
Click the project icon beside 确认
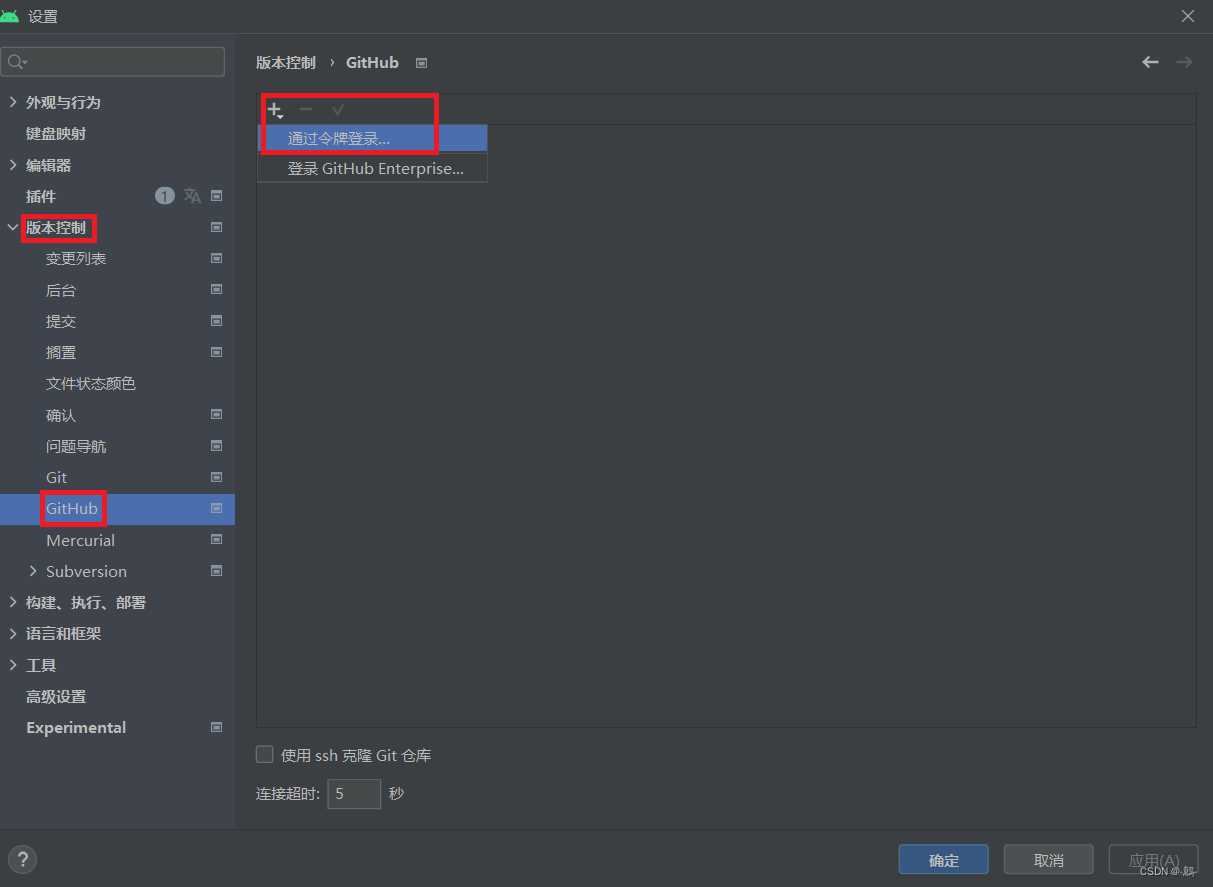click(217, 414)
